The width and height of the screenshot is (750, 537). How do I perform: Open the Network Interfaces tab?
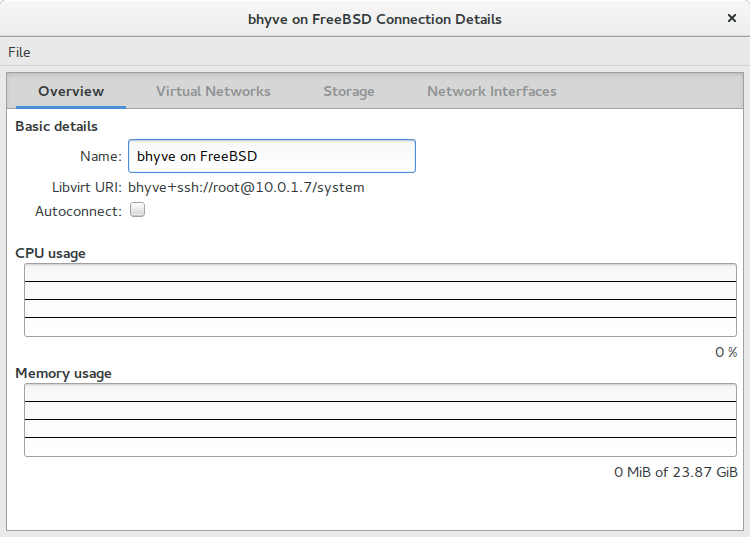pos(492,91)
